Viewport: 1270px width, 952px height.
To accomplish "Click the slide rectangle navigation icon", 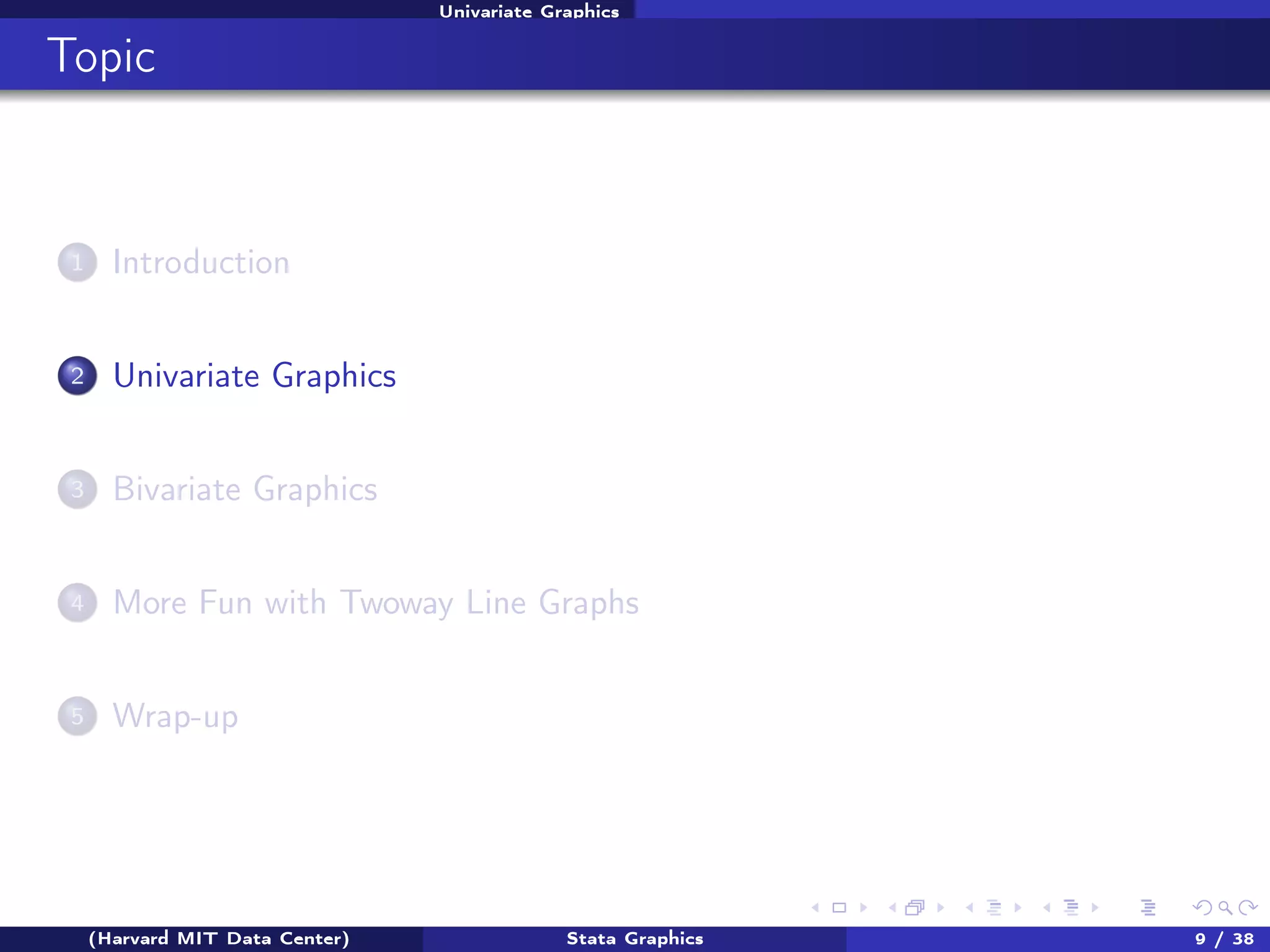I will pos(839,908).
